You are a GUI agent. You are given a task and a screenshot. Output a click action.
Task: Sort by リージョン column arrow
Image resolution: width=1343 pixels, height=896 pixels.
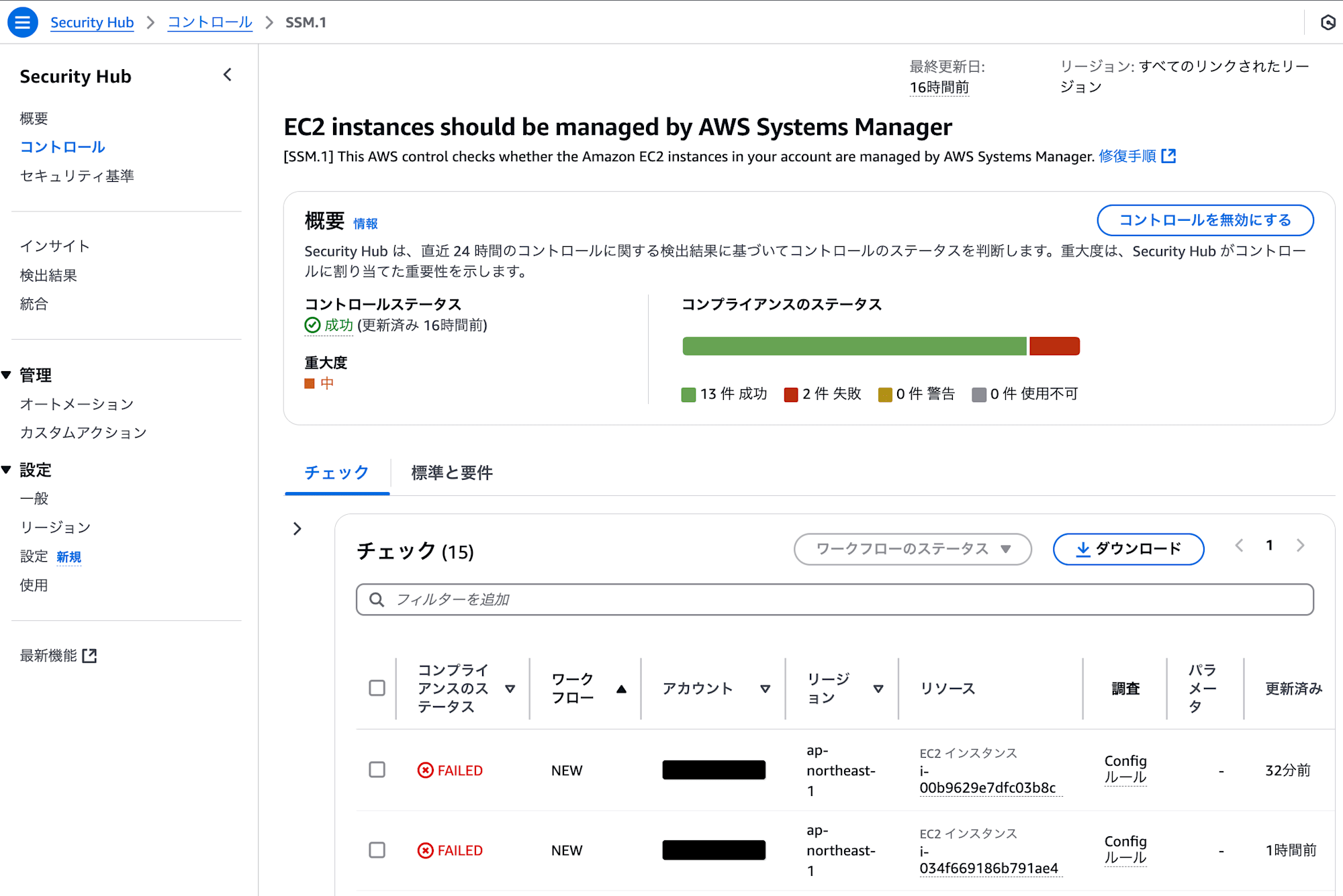click(878, 689)
